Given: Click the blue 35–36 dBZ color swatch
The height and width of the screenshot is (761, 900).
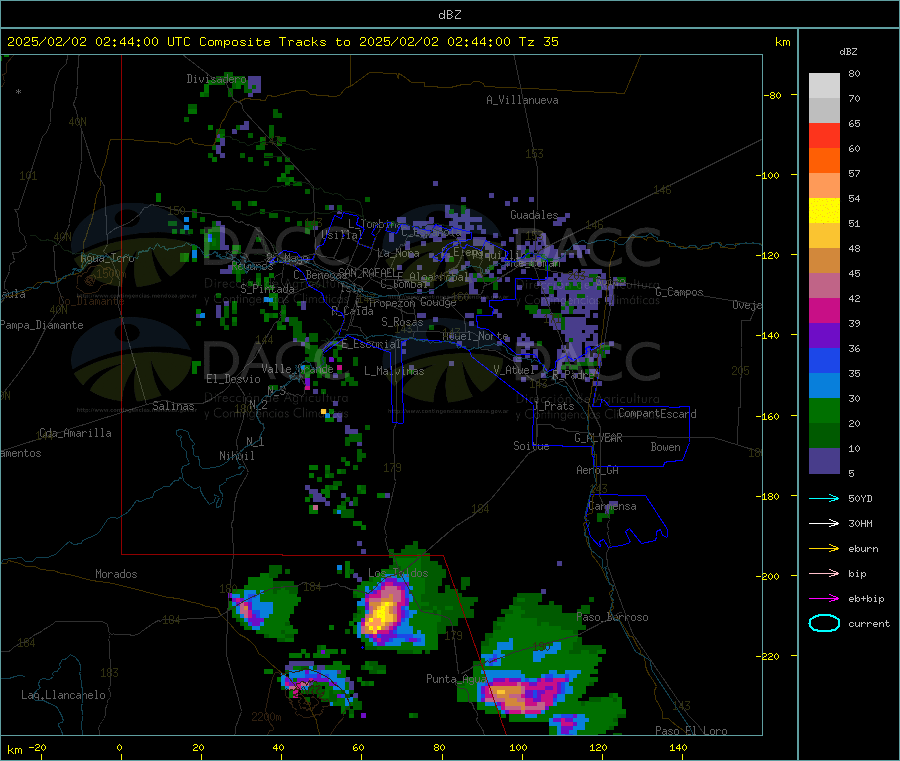Looking at the screenshot, I should click(824, 360).
